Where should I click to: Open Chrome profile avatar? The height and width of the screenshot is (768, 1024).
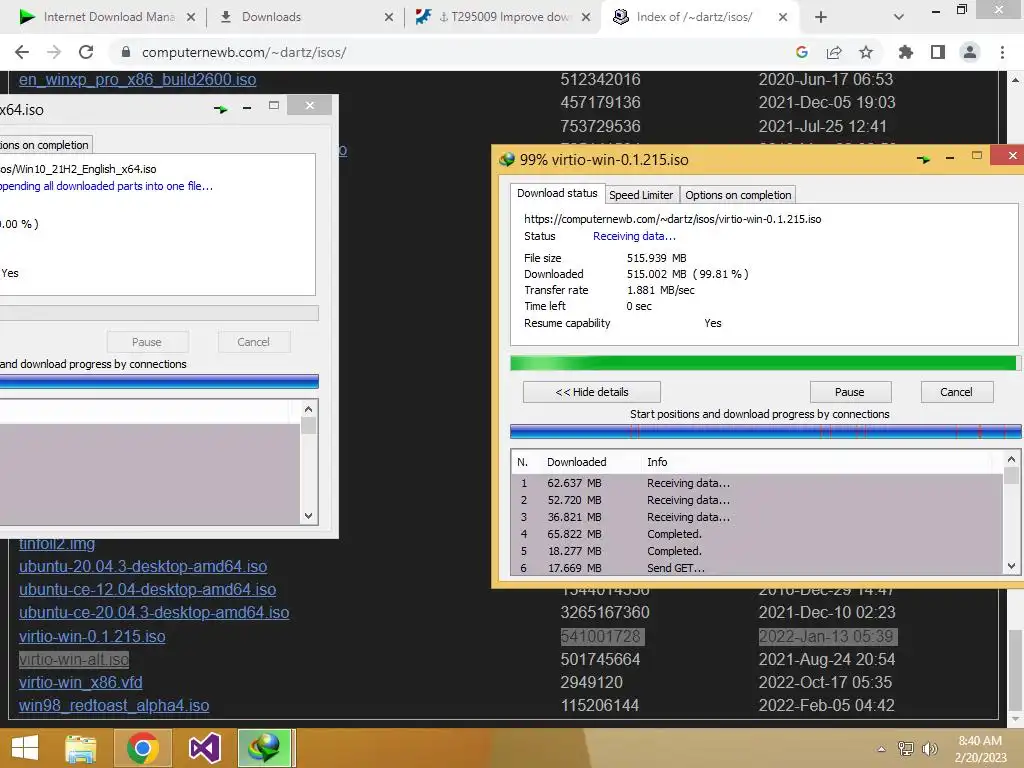[x=970, y=52]
